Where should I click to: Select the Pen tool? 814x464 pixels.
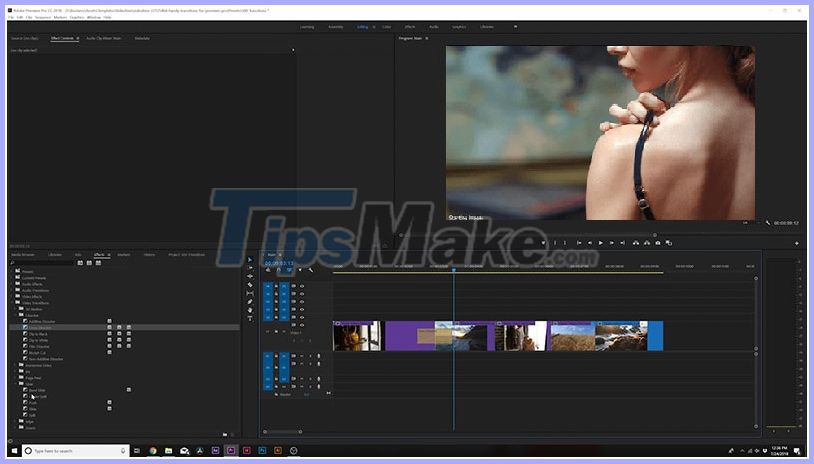tap(250, 302)
